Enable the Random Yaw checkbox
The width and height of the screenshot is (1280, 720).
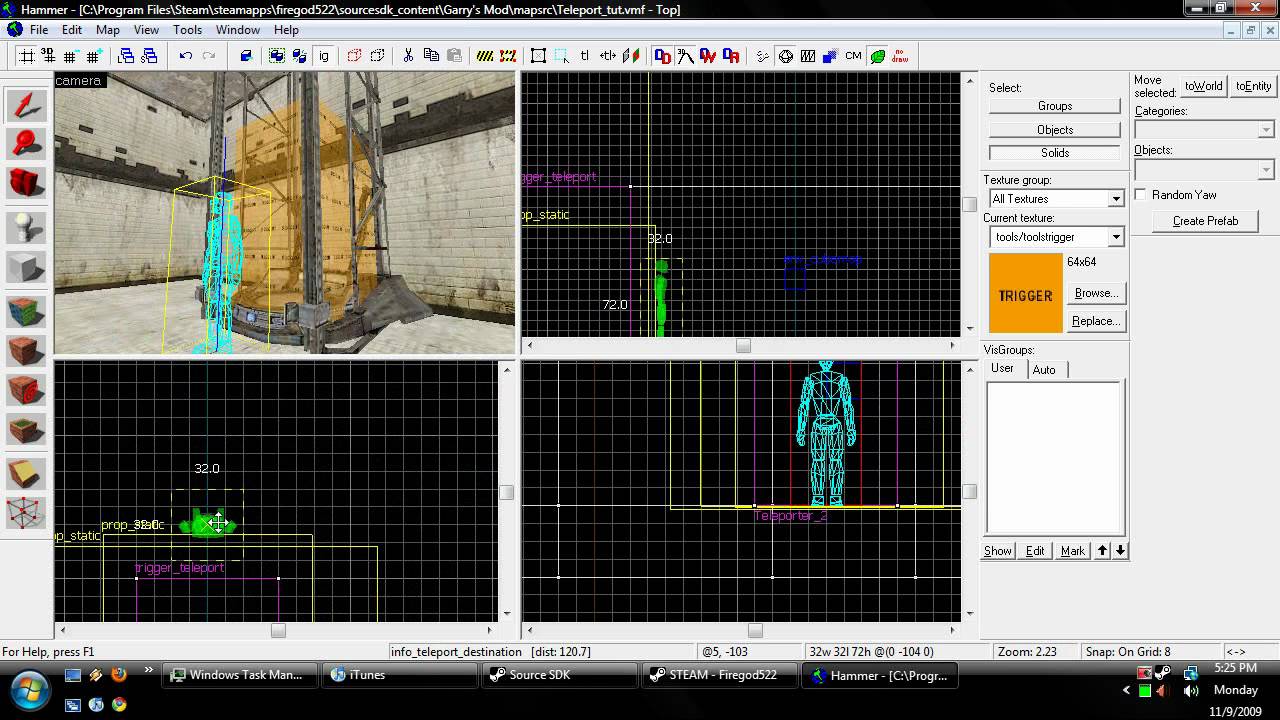tap(1141, 195)
